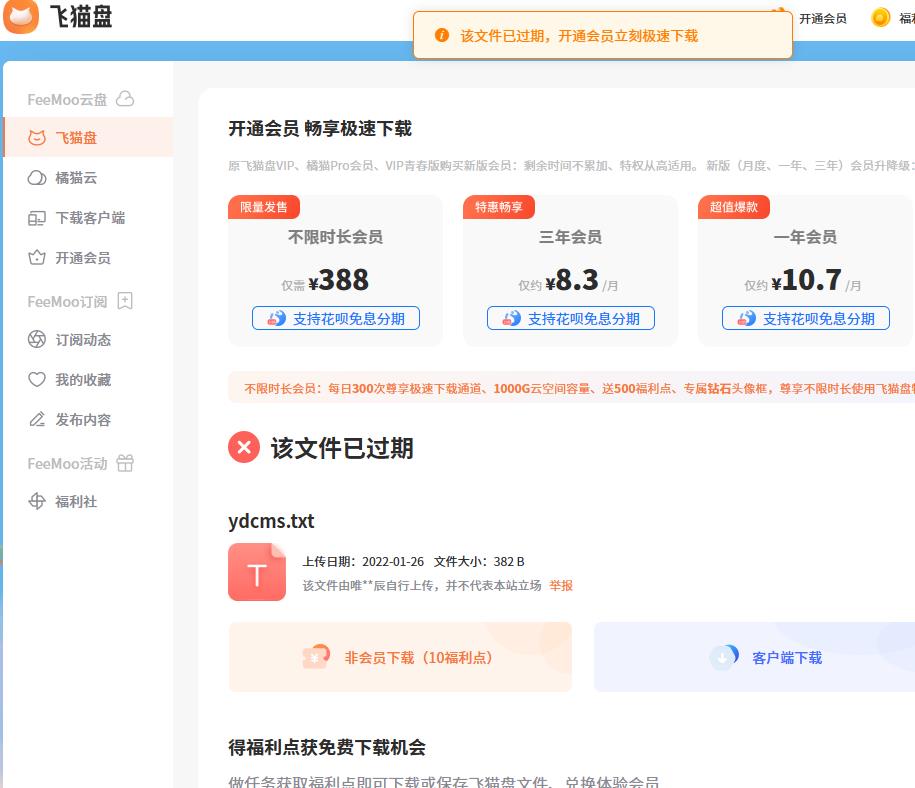915x788 pixels.
Task: Click the 客户端下载 button
Action: coord(770,657)
